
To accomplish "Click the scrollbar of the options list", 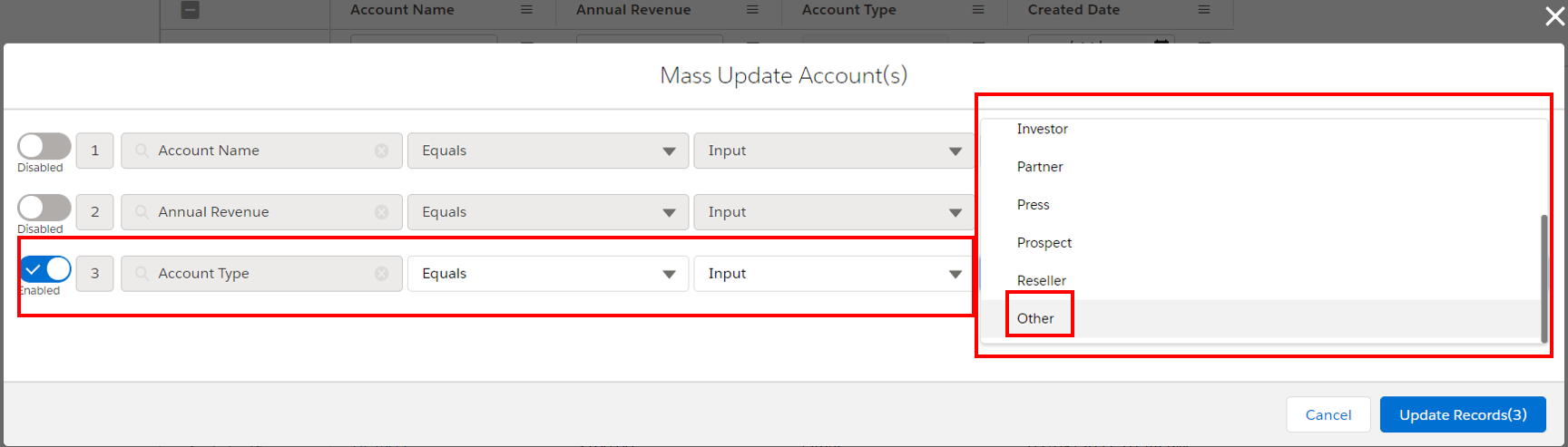I will [1543, 277].
